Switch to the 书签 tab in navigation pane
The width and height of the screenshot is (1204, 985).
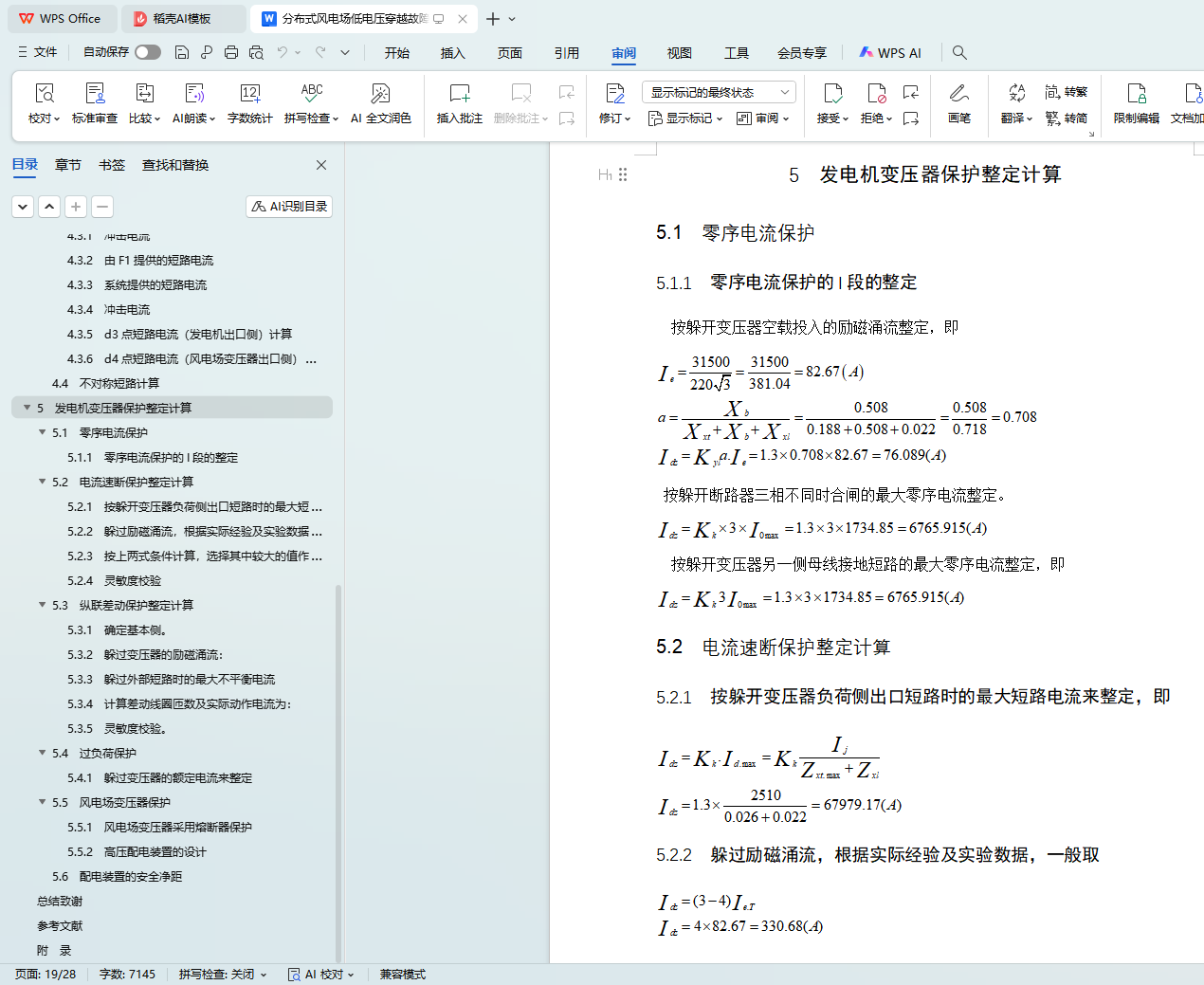pyautogui.click(x=112, y=165)
